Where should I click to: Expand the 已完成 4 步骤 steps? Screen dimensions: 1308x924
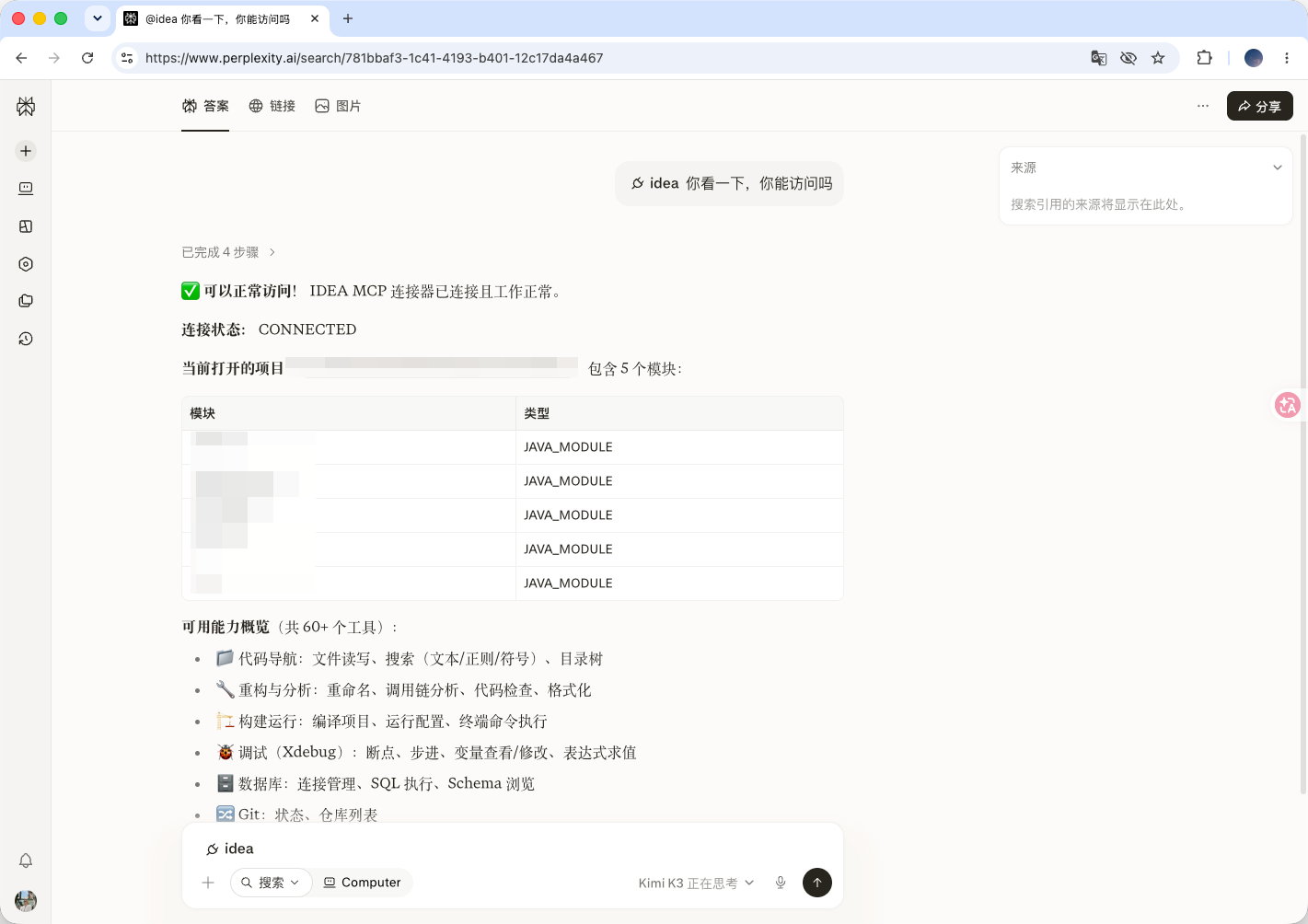point(229,252)
